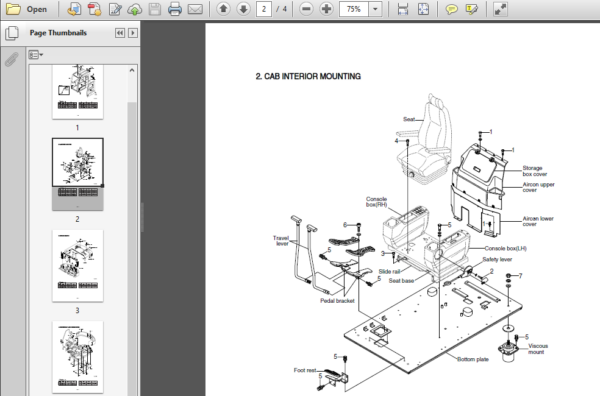
Task: Click the page number input field
Action: pos(264,9)
